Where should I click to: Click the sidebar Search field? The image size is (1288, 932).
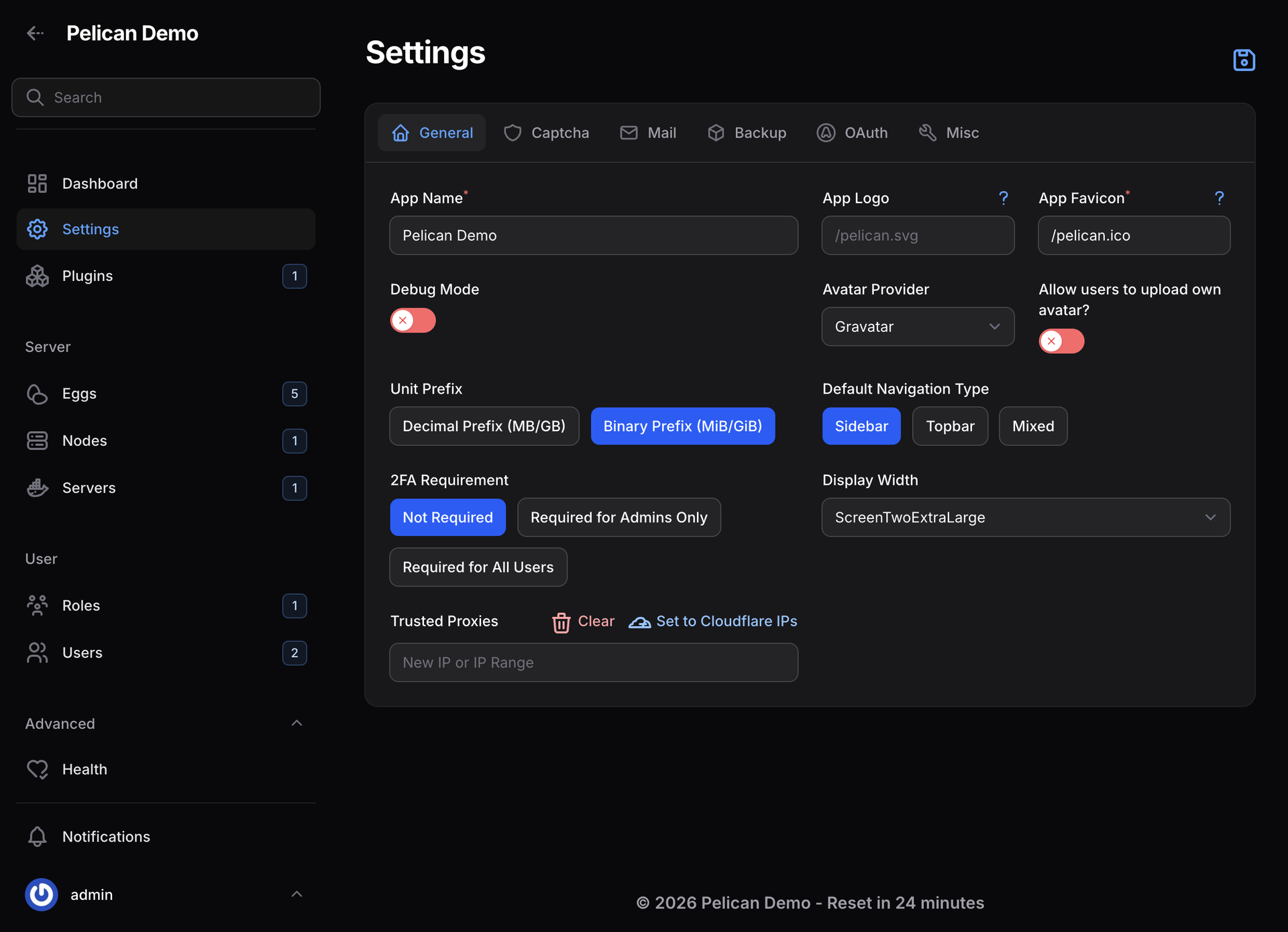pos(166,97)
